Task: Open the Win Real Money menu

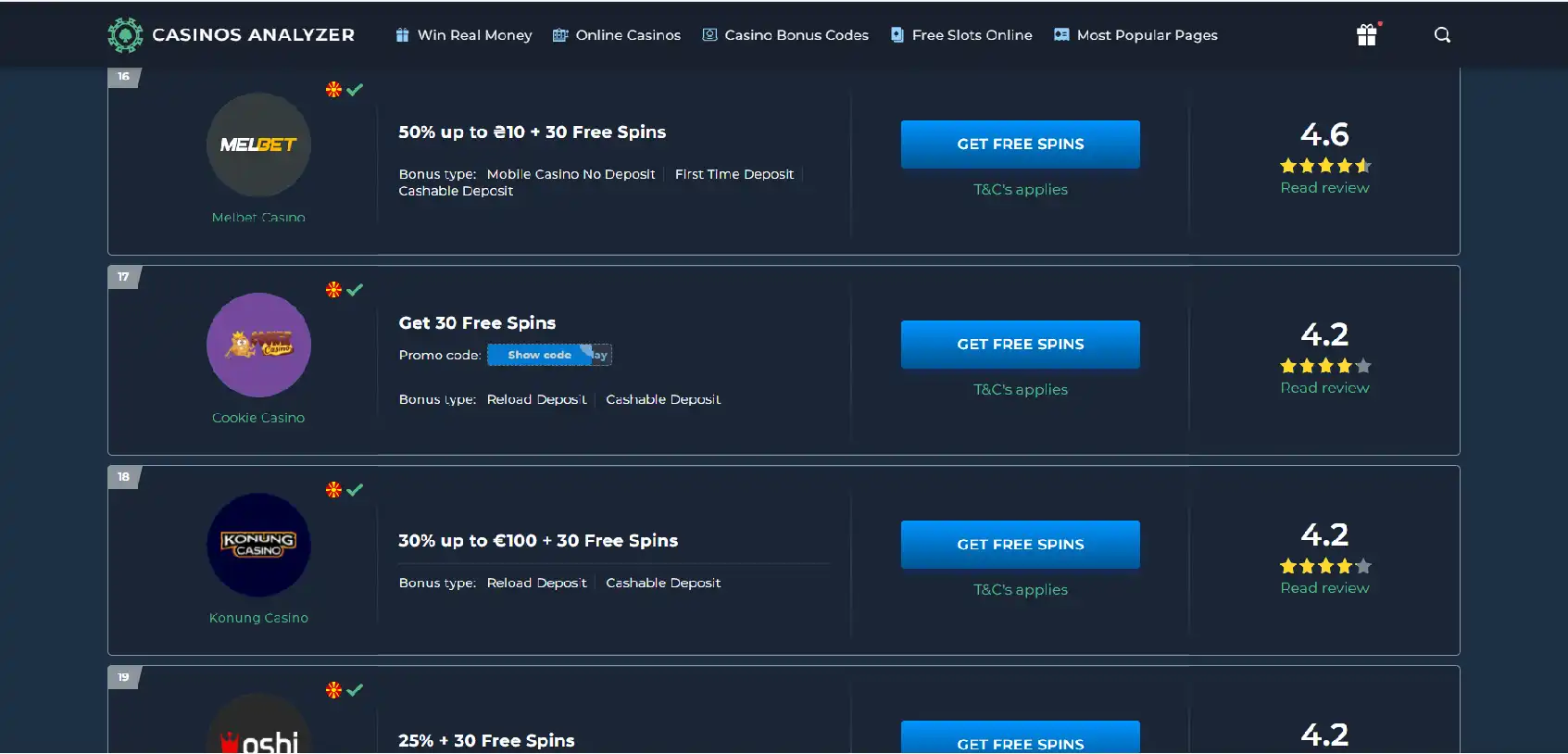Action: [464, 35]
